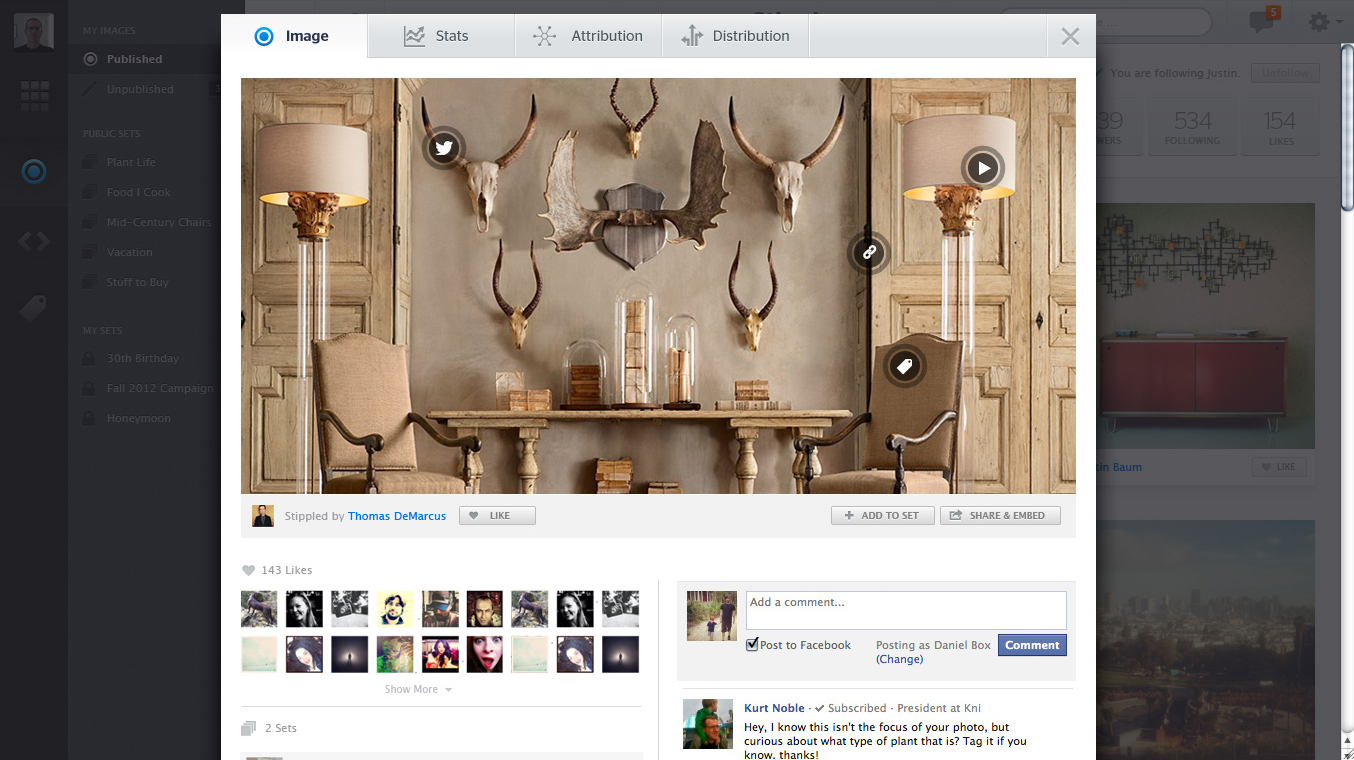Screen dimensions: 1354x760
Task: Select Published under My Images
Action: pos(134,59)
